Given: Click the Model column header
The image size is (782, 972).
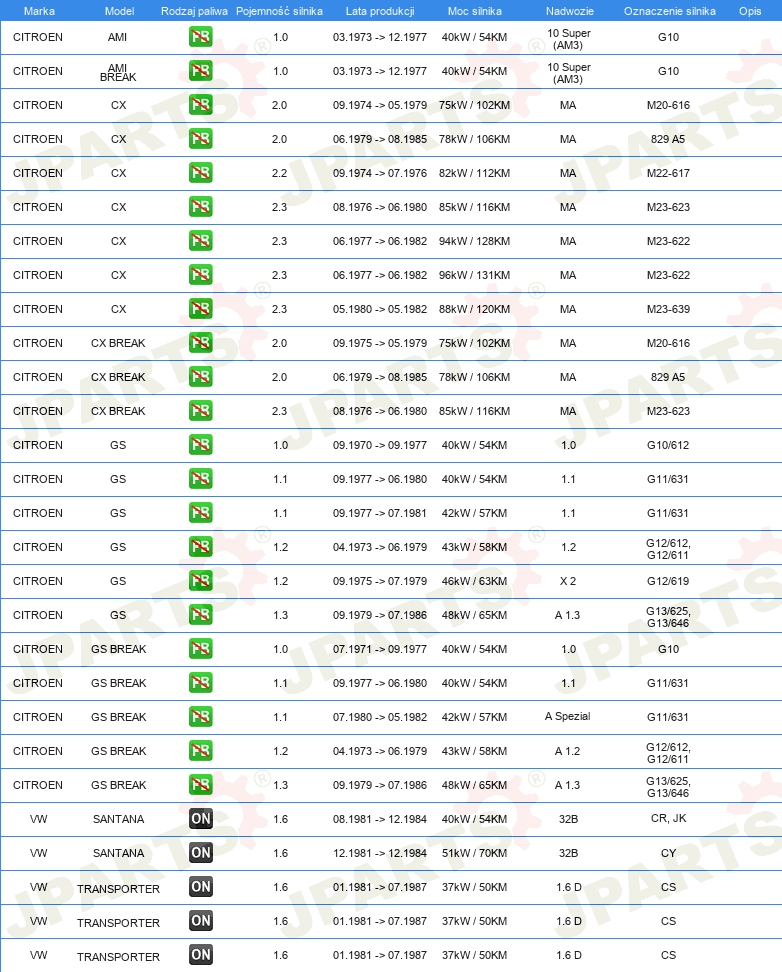Looking at the screenshot, I should pos(119,11).
